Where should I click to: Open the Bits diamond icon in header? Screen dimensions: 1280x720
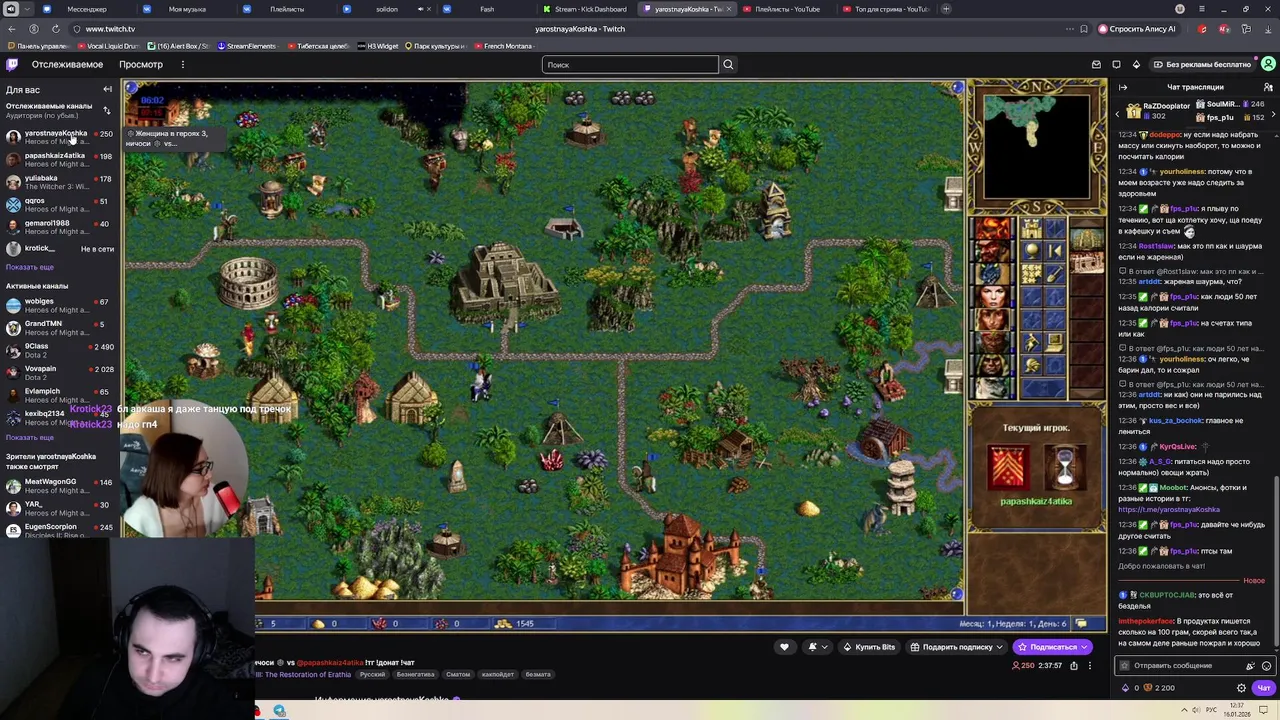[x=1136, y=64]
